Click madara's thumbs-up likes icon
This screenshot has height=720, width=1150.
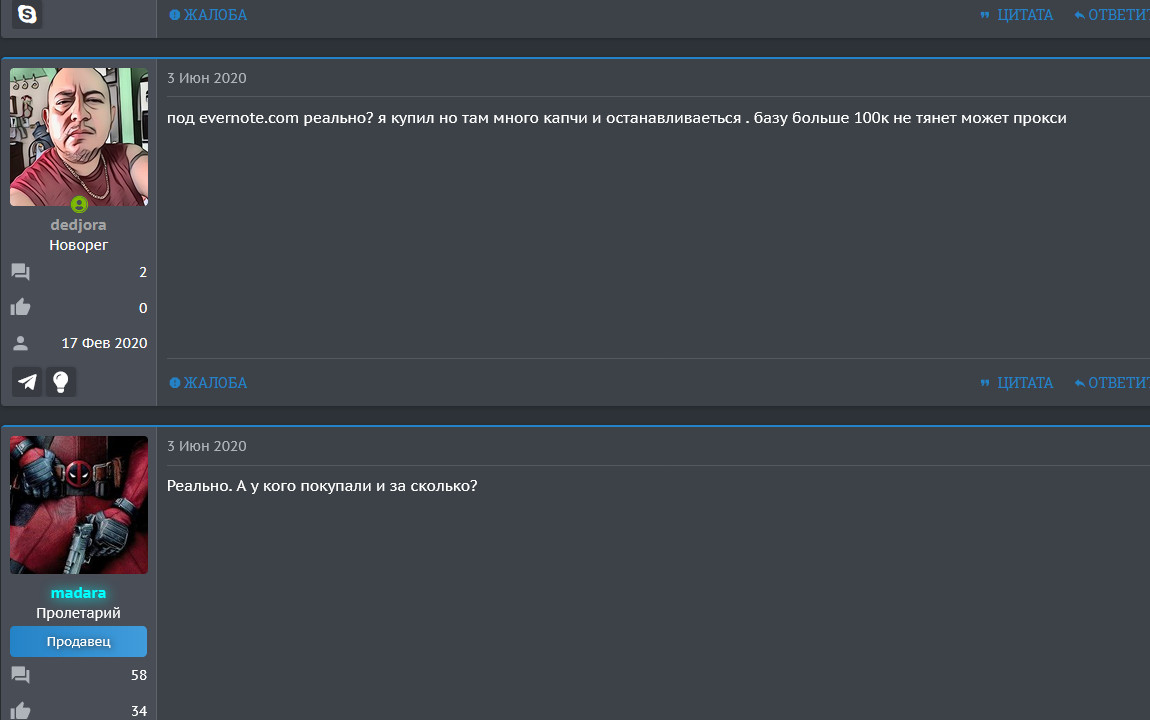[21, 711]
